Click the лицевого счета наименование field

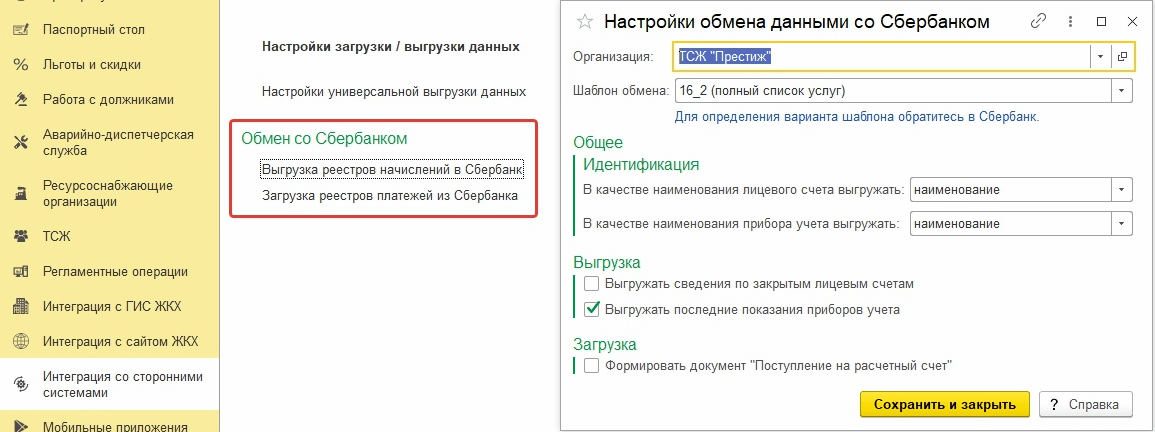click(x=1011, y=189)
